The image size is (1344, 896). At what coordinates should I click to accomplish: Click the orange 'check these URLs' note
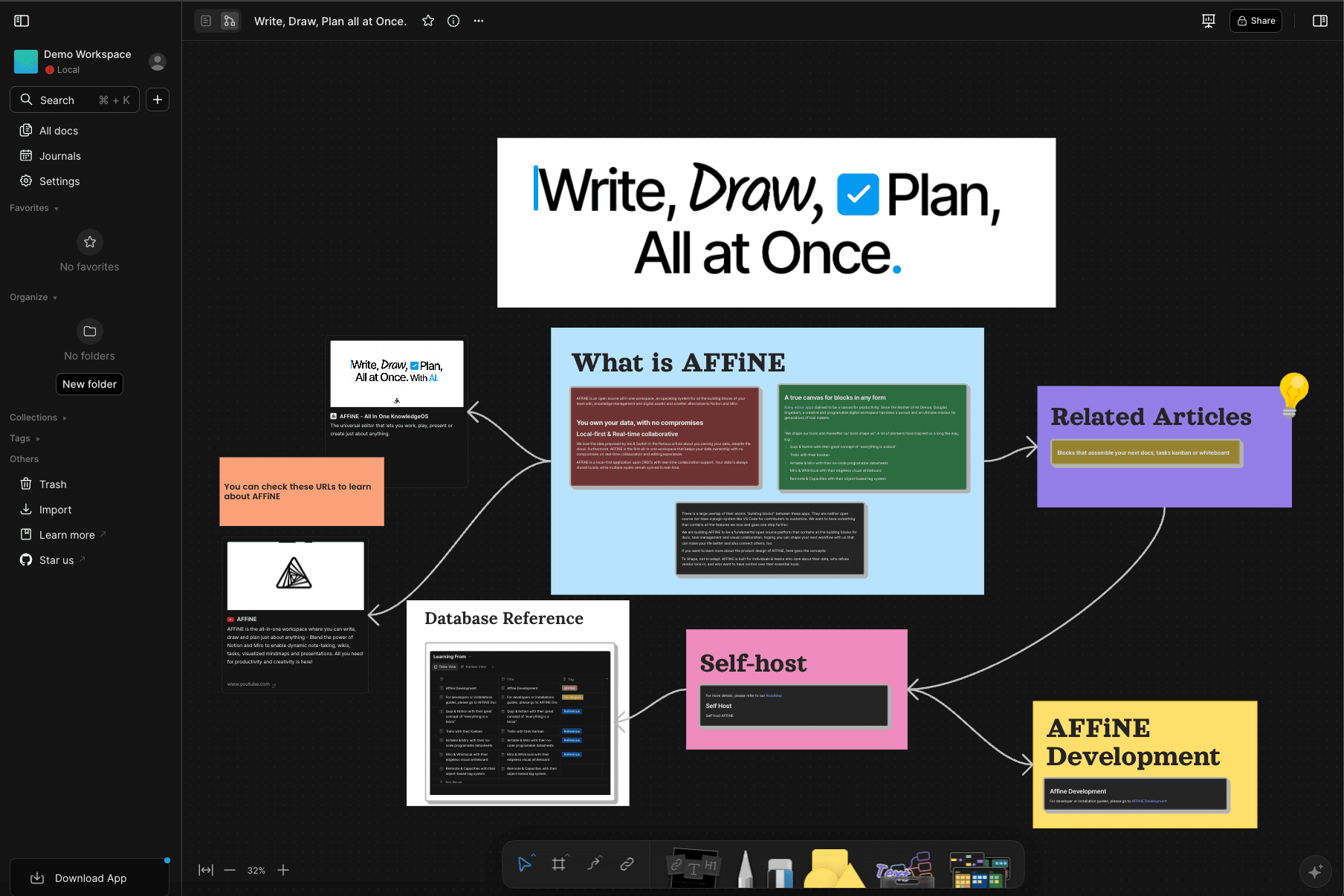[x=302, y=492]
